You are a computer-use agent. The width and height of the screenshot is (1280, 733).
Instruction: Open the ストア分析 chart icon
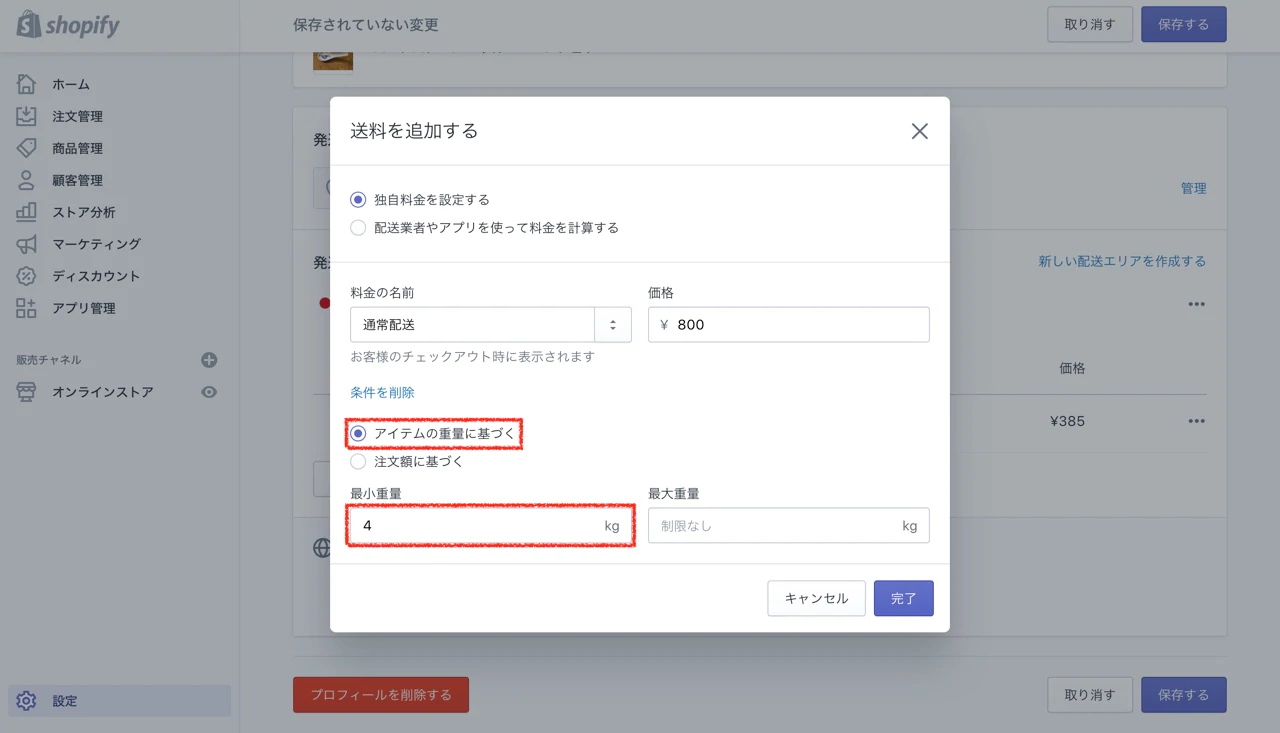(27, 212)
